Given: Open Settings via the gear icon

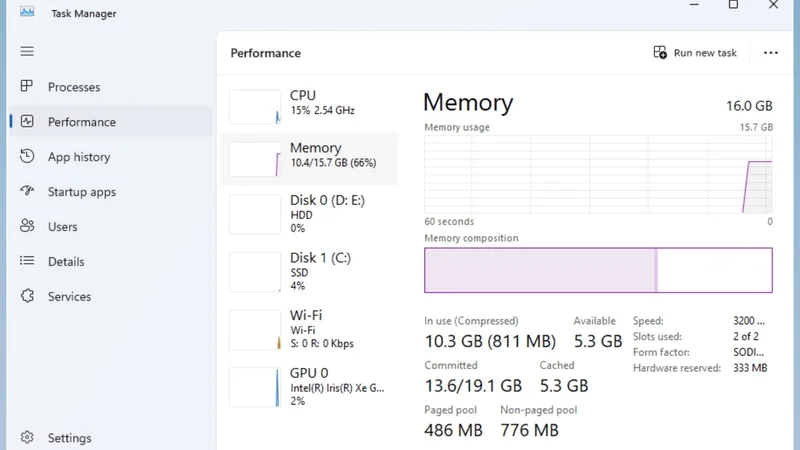Looking at the screenshot, I should pyautogui.click(x=27, y=437).
